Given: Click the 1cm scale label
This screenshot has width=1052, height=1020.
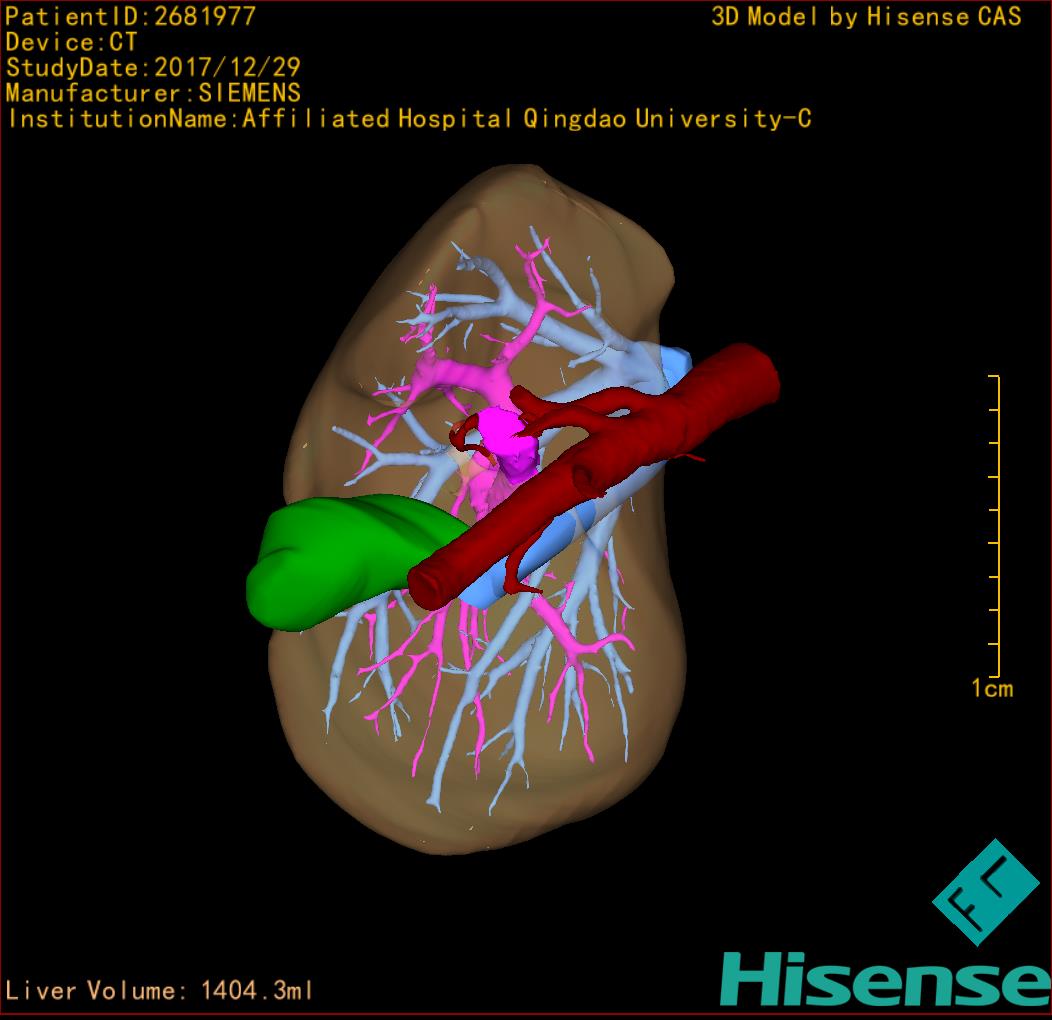Looking at the screenshot, I should pos(991,688).
